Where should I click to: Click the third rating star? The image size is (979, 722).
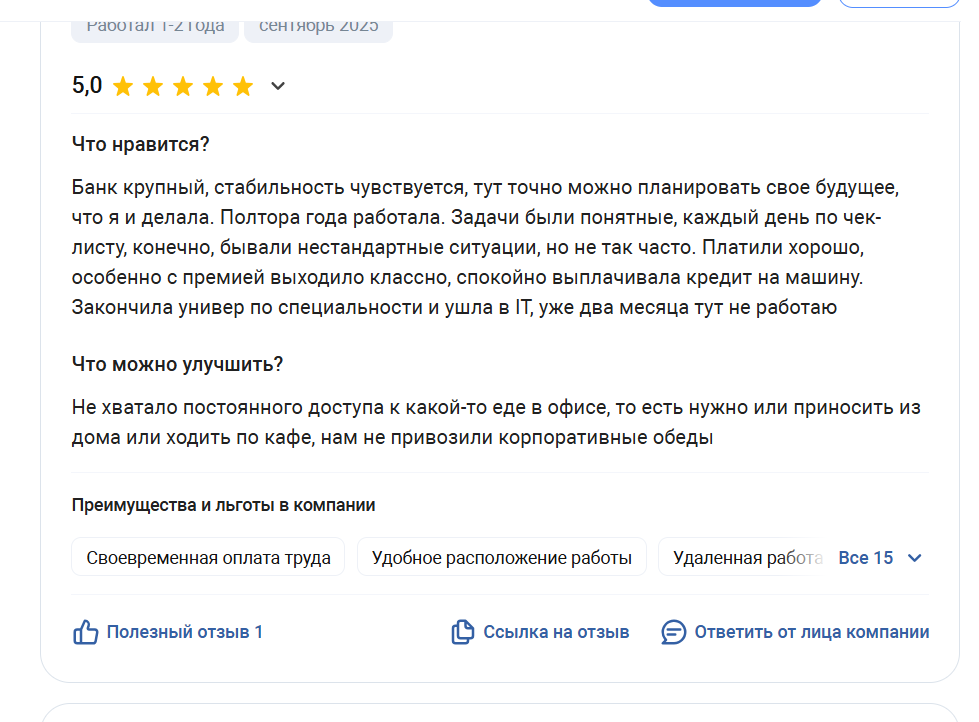pos(183,86)
